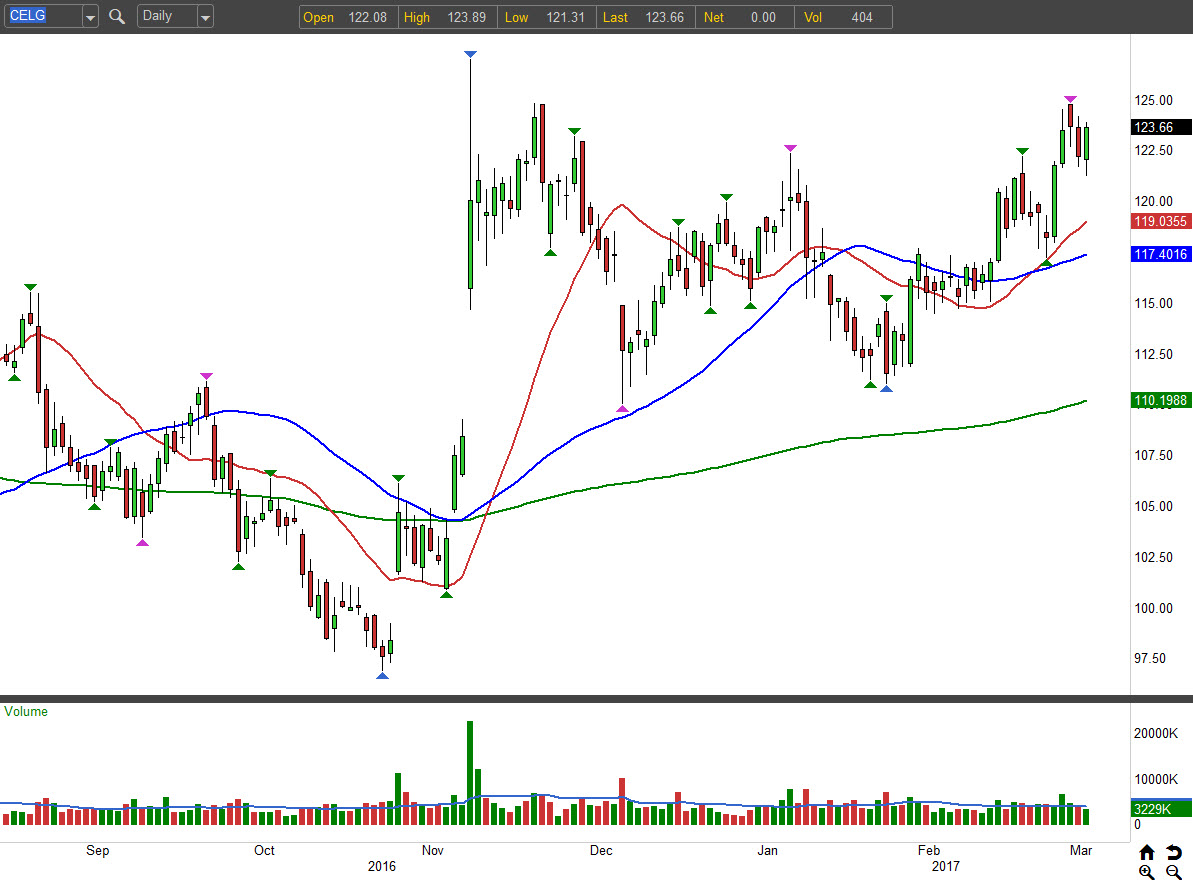Click the Volume panel title
This screenshot has height=882, width=1193.
26,712
